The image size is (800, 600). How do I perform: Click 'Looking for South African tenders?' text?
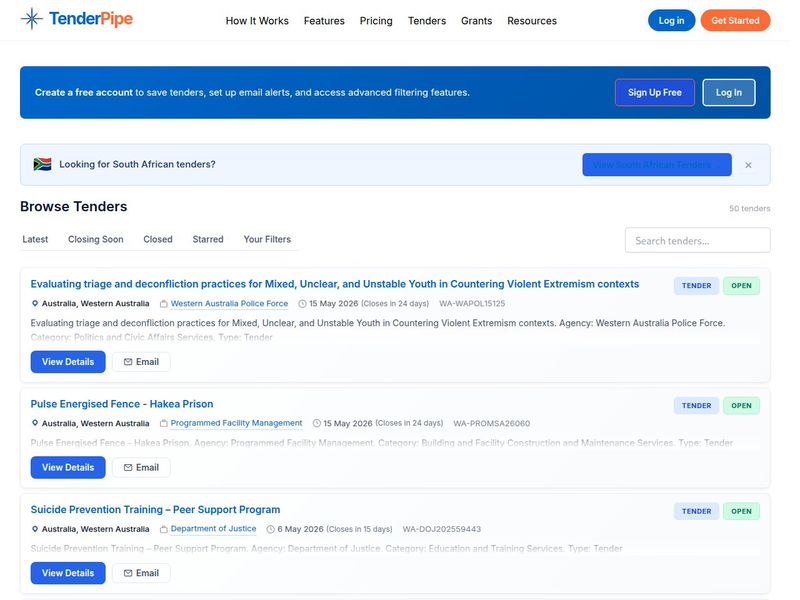tap(137, 164)
